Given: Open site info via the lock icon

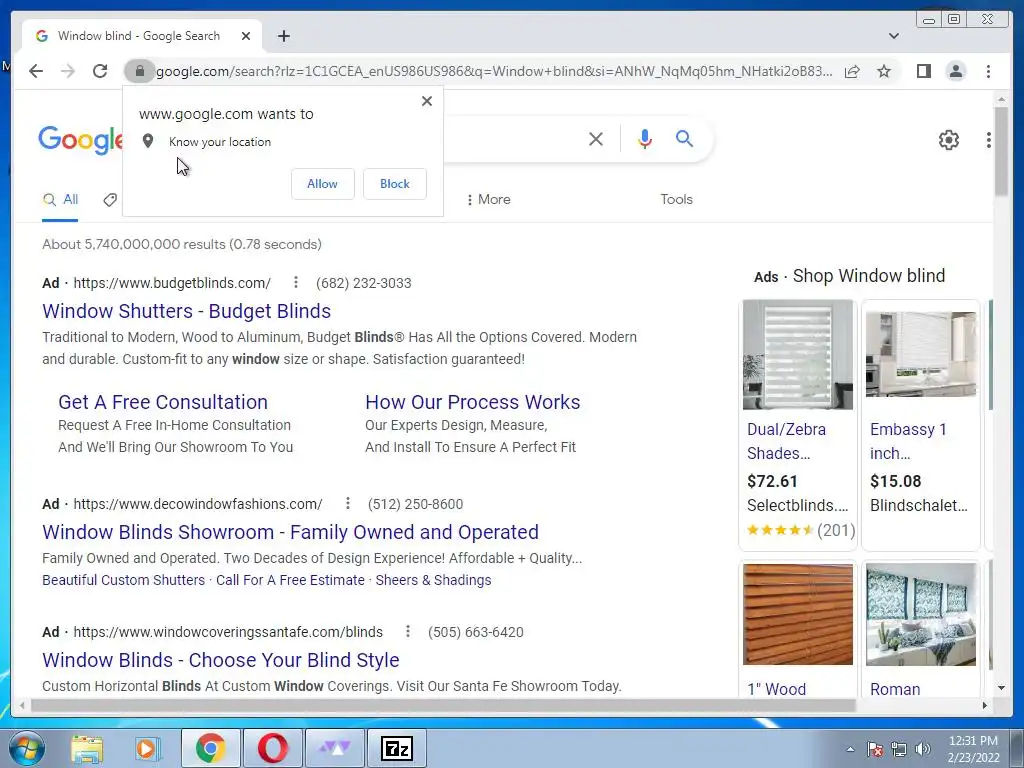Looking at the screenshot, I should click(x=139, y=71).
